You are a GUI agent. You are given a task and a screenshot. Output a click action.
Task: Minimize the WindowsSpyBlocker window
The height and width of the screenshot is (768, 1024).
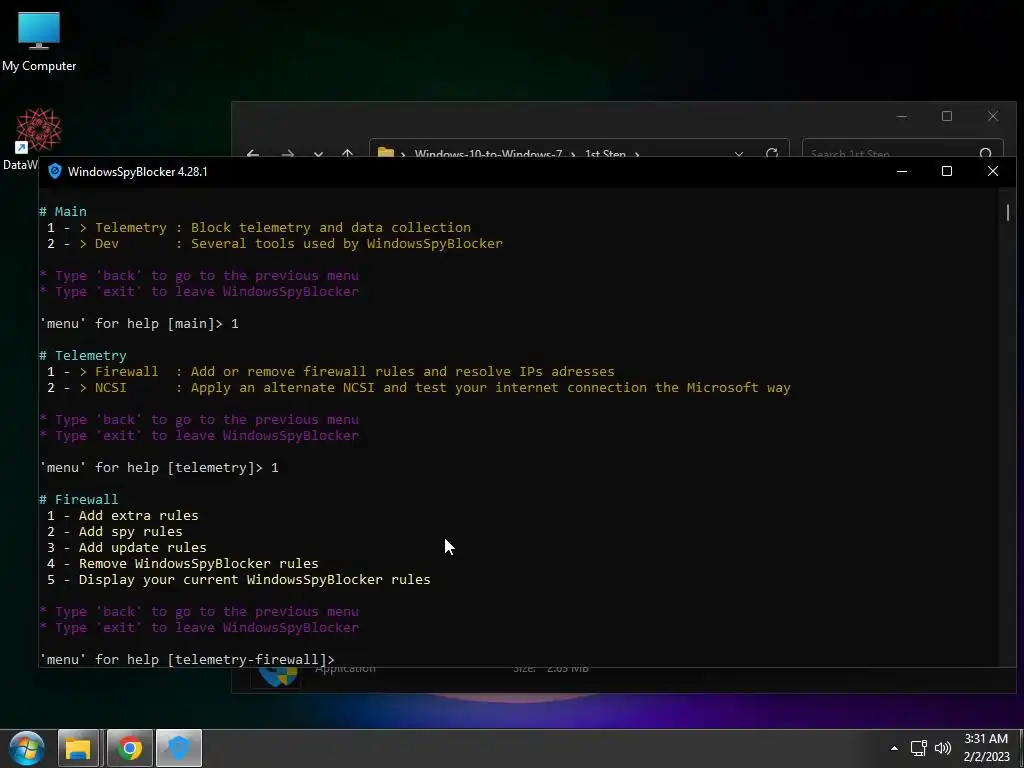click(x=902, y=171)
